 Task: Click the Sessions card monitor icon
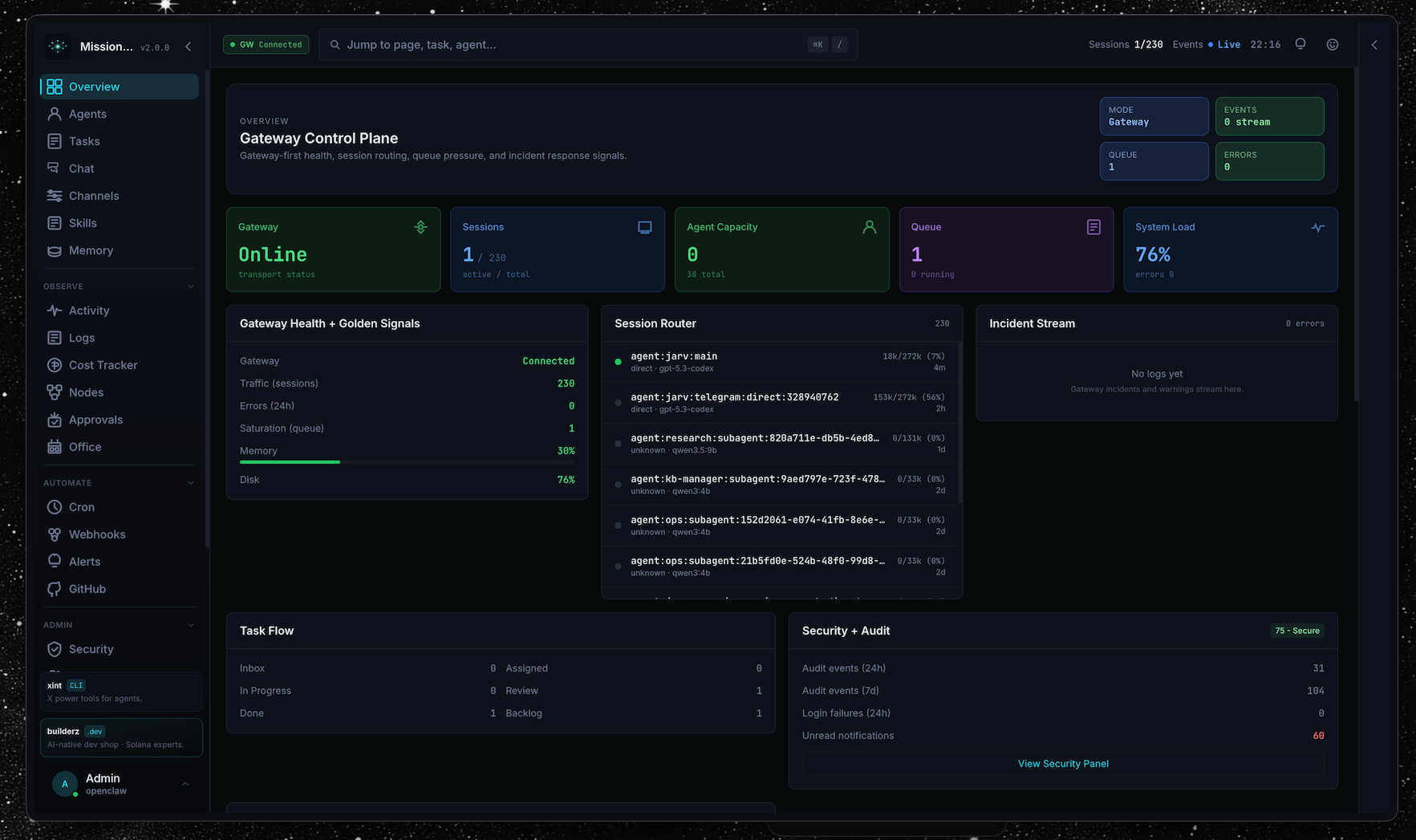[x=644, y=228]
